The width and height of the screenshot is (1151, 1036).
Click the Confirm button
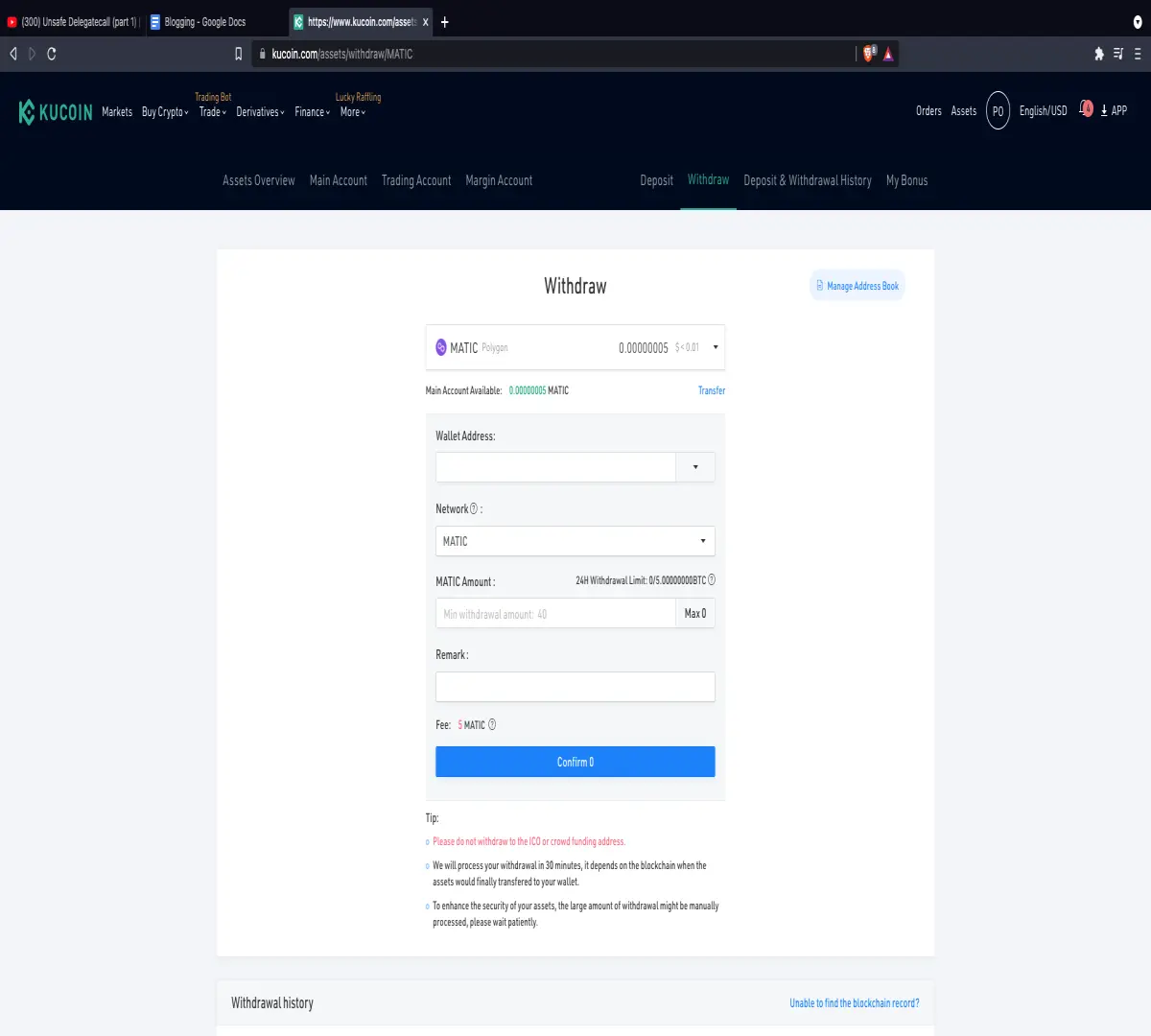(x=575, y=762)
